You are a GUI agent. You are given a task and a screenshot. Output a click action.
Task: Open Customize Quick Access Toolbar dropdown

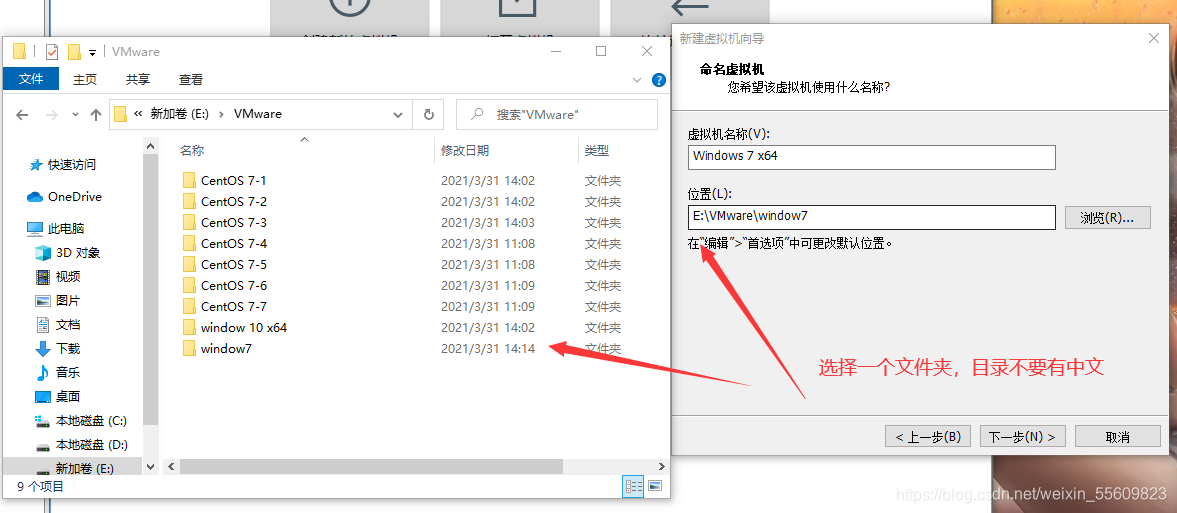(92, 53)
